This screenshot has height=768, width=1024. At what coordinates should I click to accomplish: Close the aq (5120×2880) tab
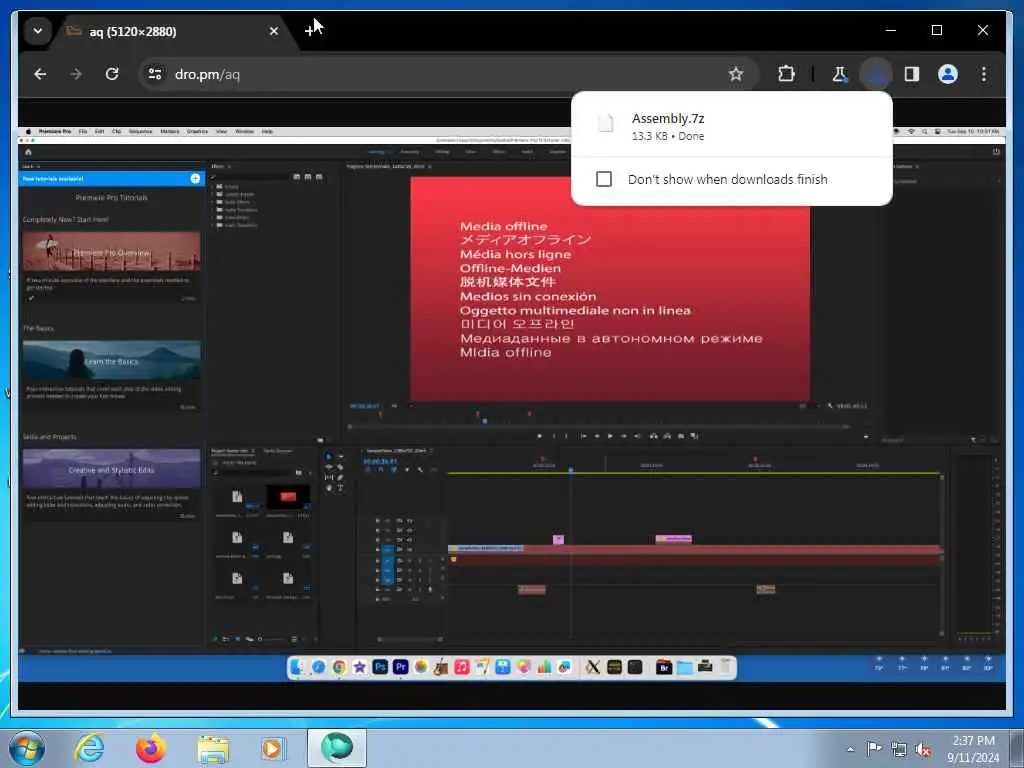274,31
